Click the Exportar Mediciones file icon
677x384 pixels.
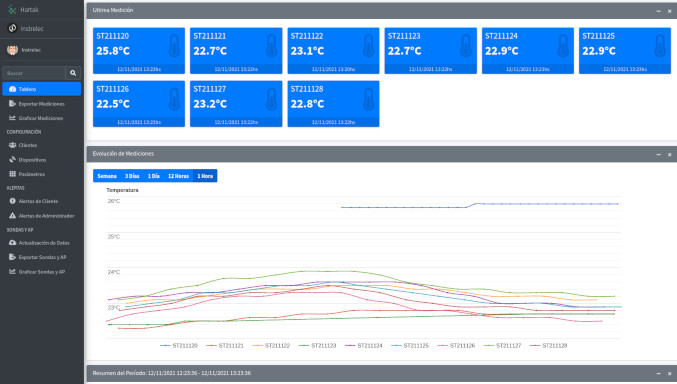pos(13,104)
